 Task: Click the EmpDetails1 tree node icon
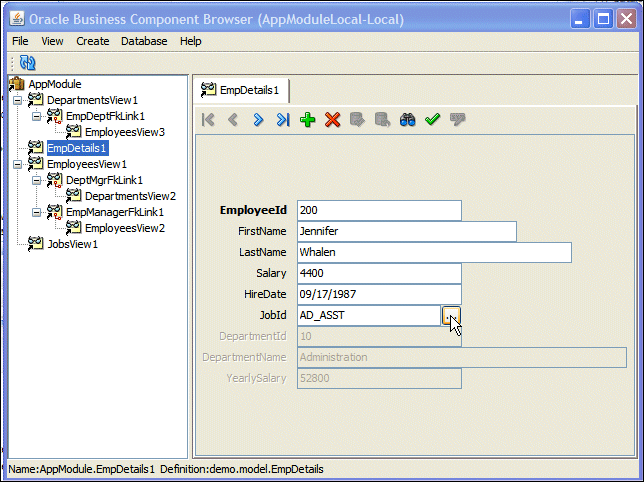click(35, 148)
